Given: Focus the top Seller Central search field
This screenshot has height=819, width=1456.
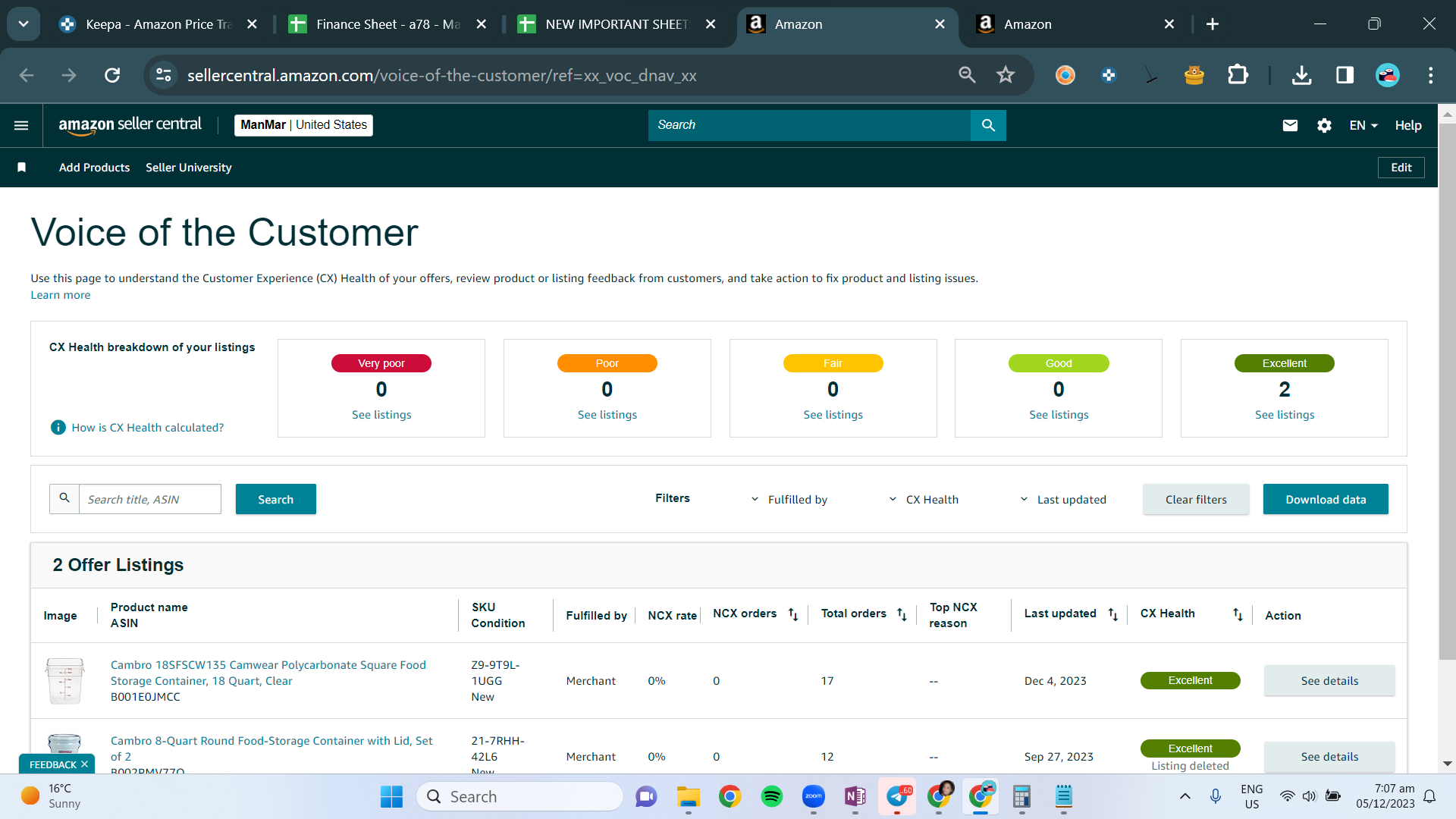Looking at the screenshot, I should [x=809, y=125].
